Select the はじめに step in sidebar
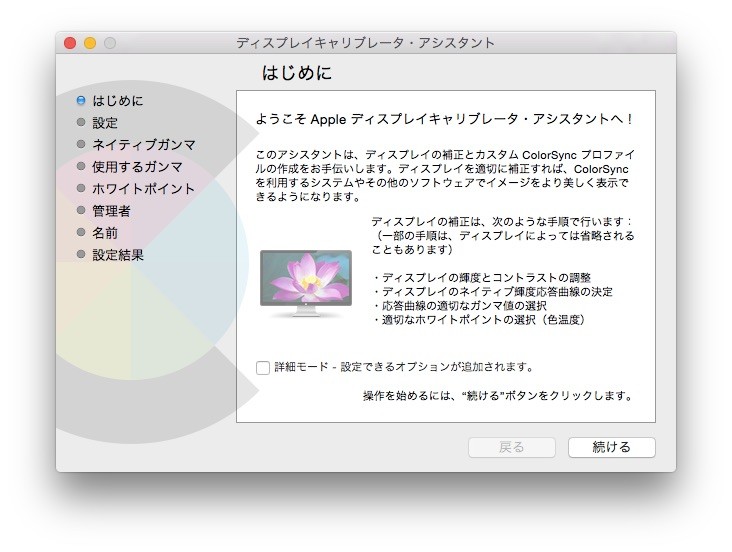 pos(118,101)
